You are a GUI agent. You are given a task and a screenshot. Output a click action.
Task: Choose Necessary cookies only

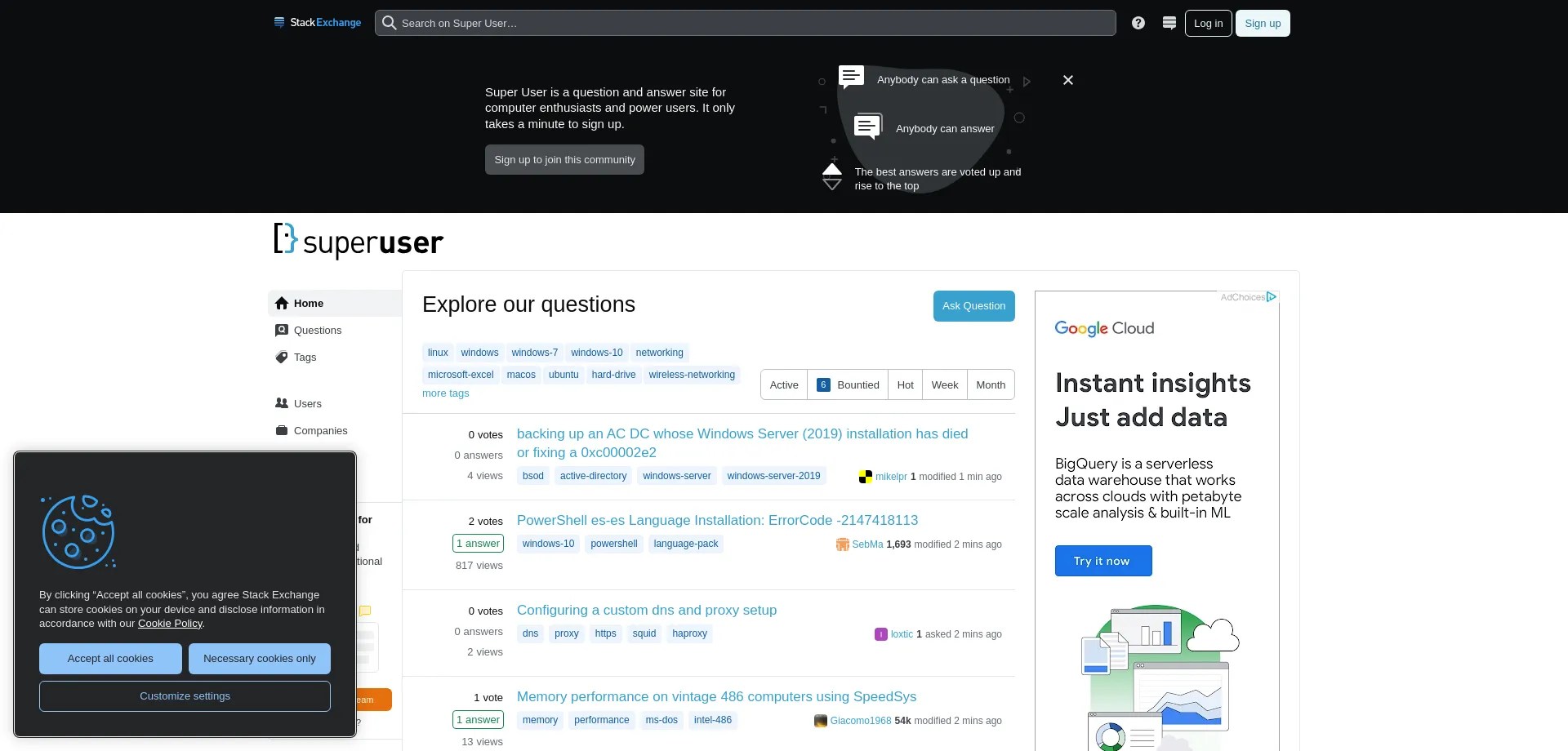260,659
